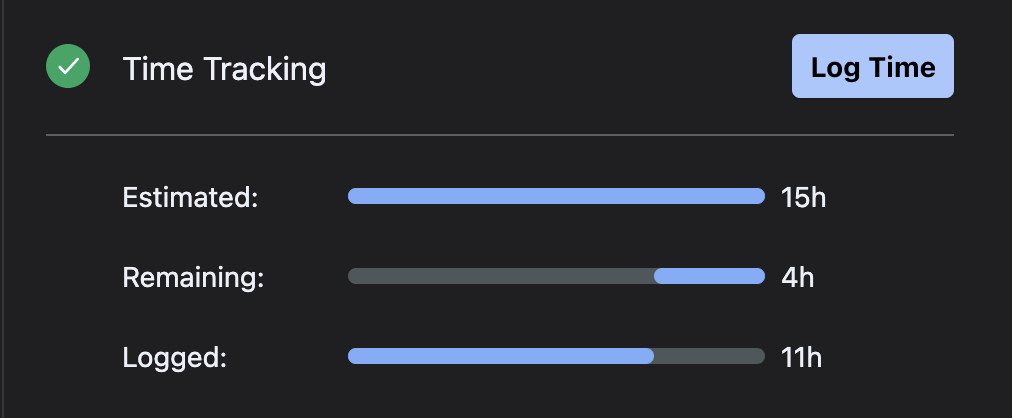Screen dimensions: 1012x418
Task: Click where the Logged bar fill ends
Action: click(x=653, y=356)
